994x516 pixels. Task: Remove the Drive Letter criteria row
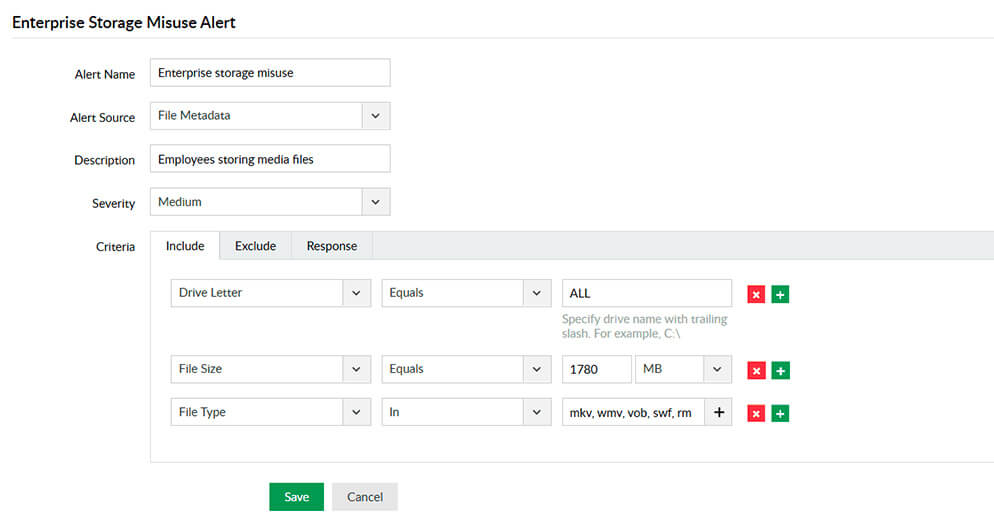tap(756, 294)
